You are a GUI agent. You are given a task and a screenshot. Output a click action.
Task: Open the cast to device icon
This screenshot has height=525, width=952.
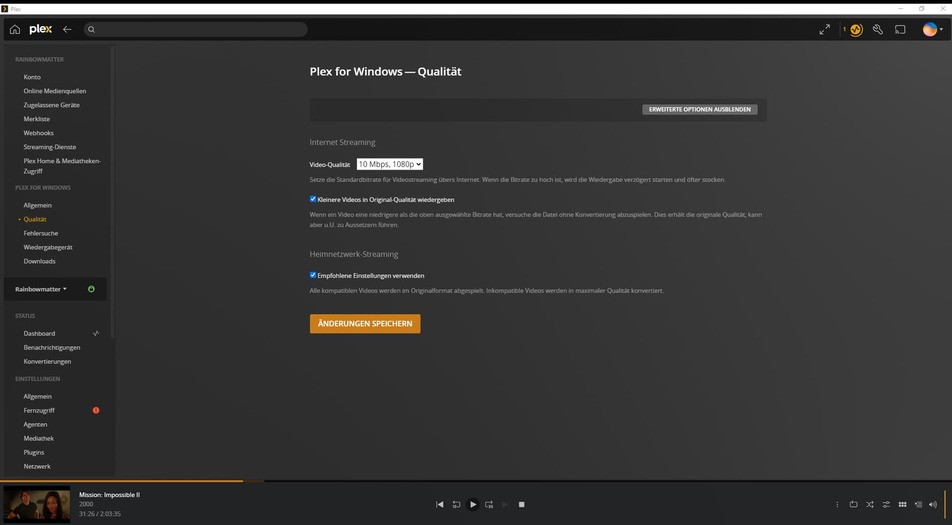[x=900, y=29]
